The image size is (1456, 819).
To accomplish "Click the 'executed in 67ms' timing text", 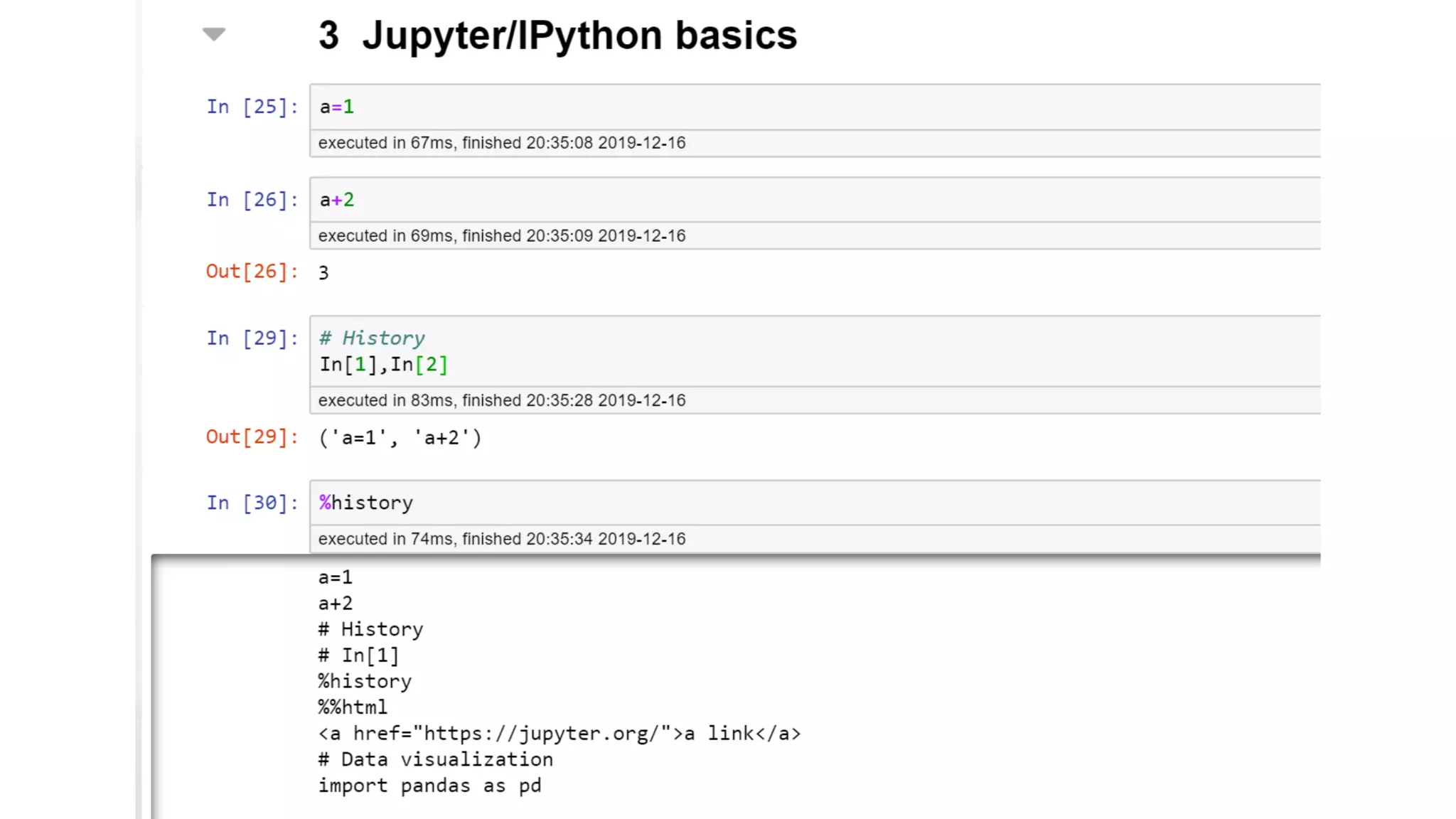I will coord(502,143).
